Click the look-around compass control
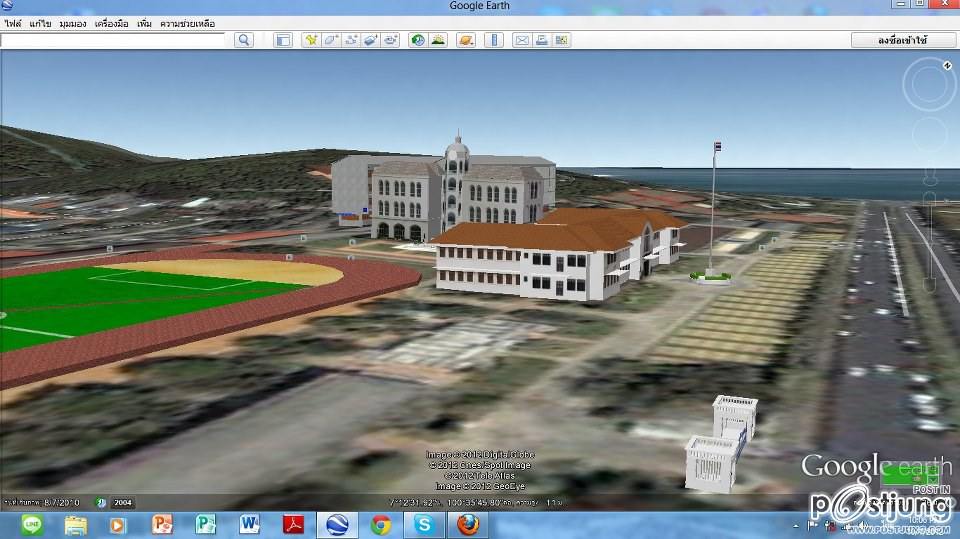This screenshot has width=960, height=539. point(929,84)
